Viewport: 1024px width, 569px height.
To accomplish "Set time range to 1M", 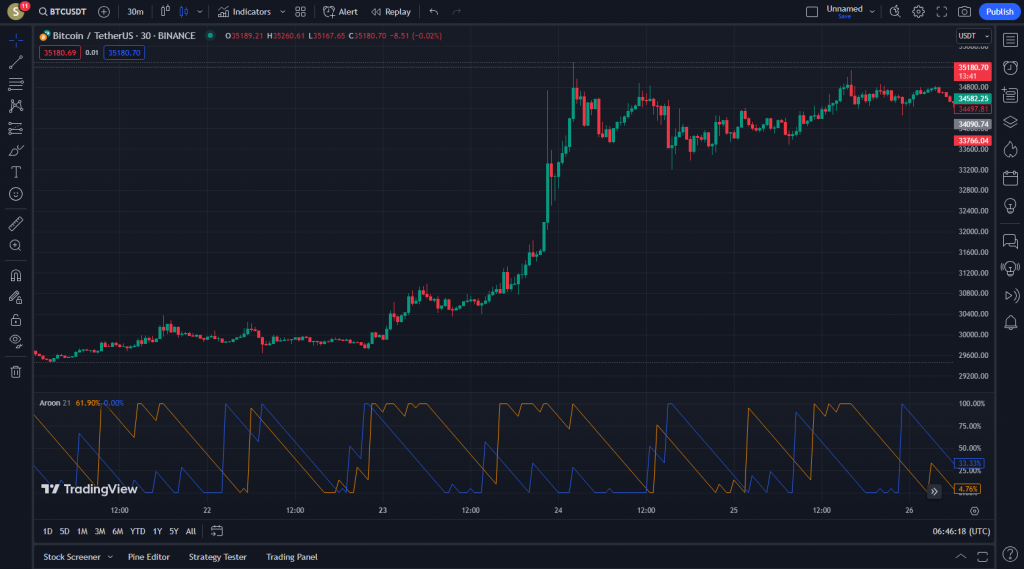I will (x=82, y=531).
